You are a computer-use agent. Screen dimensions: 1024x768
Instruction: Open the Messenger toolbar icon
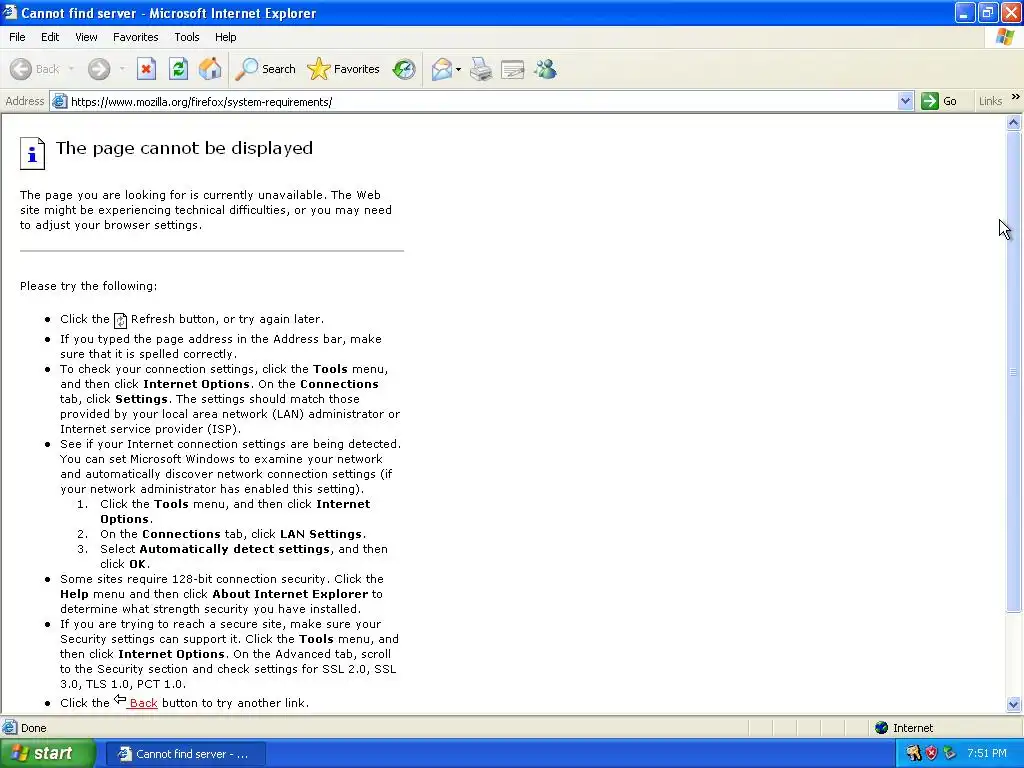pyautogui.click(x=545, y=69)
